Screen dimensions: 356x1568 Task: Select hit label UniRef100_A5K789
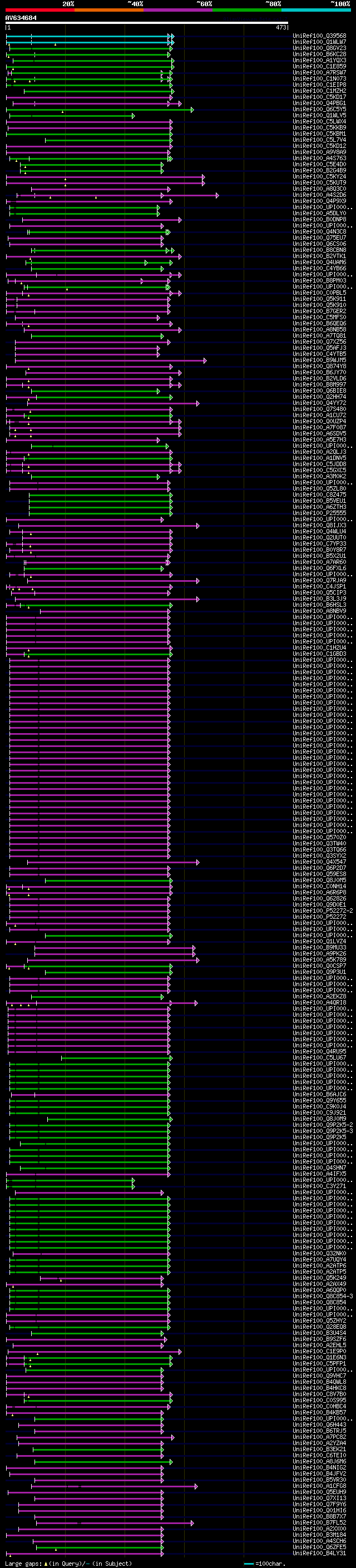319,960
